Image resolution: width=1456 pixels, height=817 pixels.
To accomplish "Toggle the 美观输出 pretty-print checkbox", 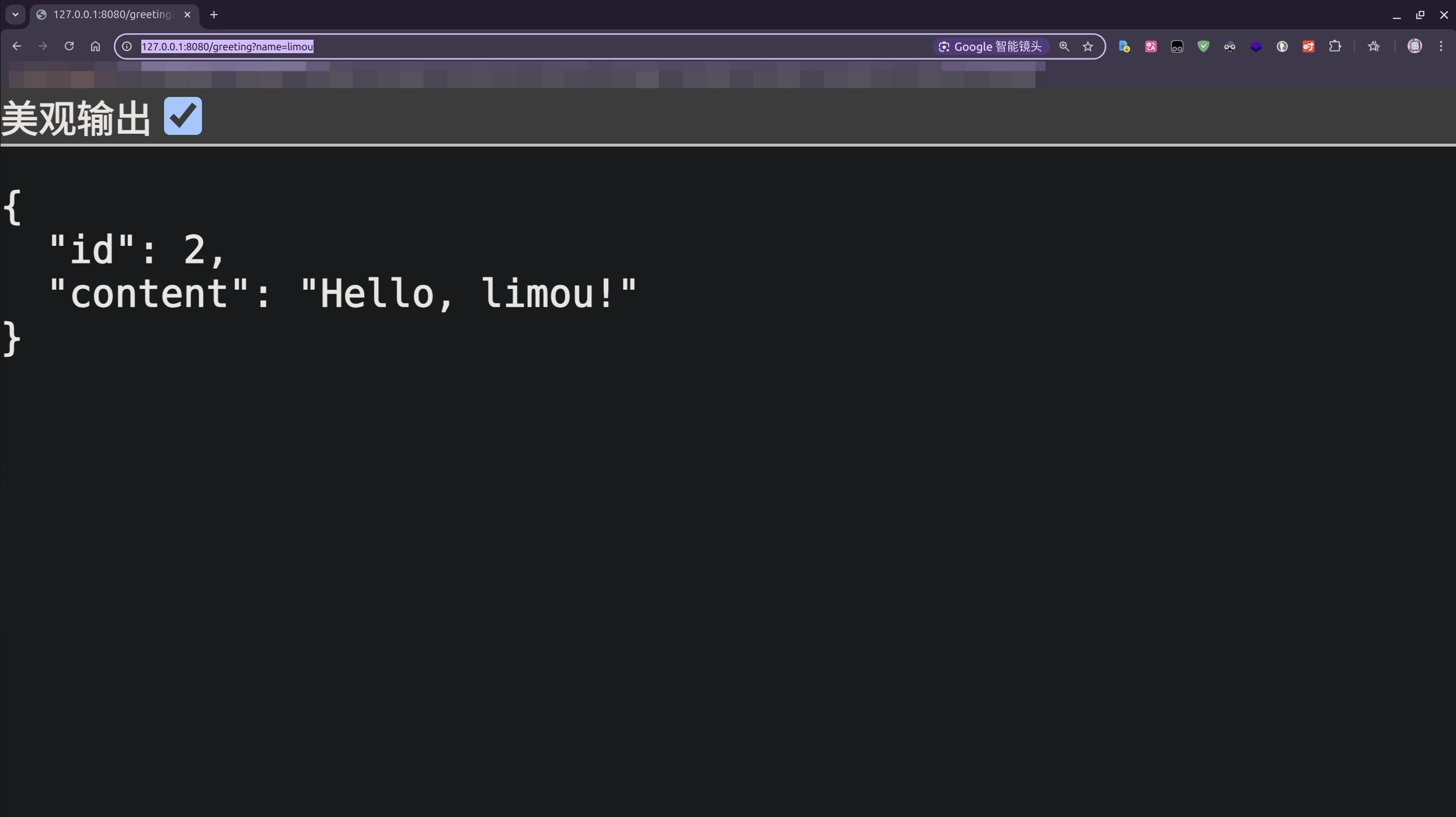I will tap(183, 116).
